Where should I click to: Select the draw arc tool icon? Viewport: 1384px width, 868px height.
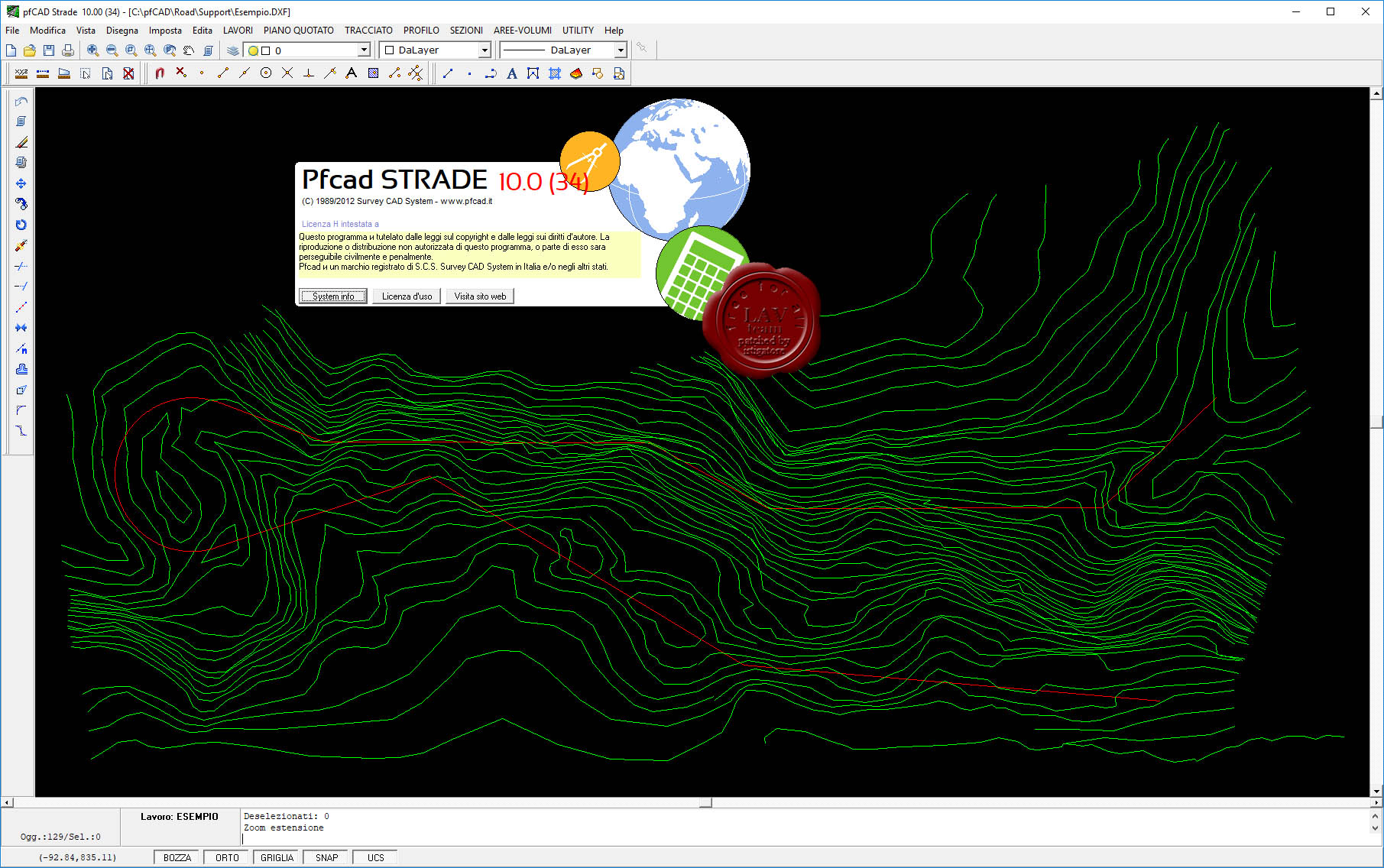tap(491, 73)
